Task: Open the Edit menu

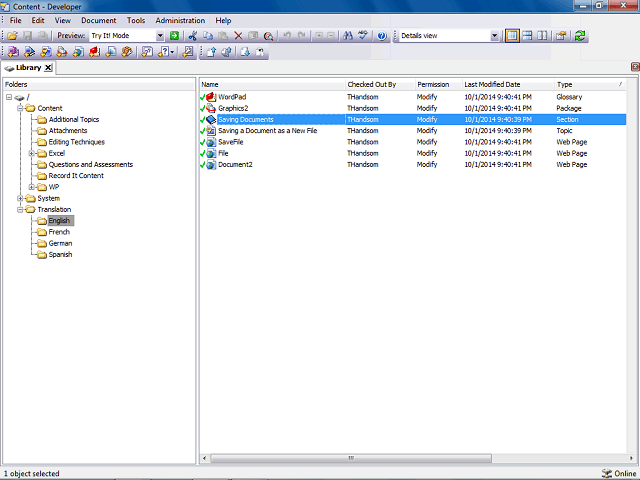Action: pos(38,20)
